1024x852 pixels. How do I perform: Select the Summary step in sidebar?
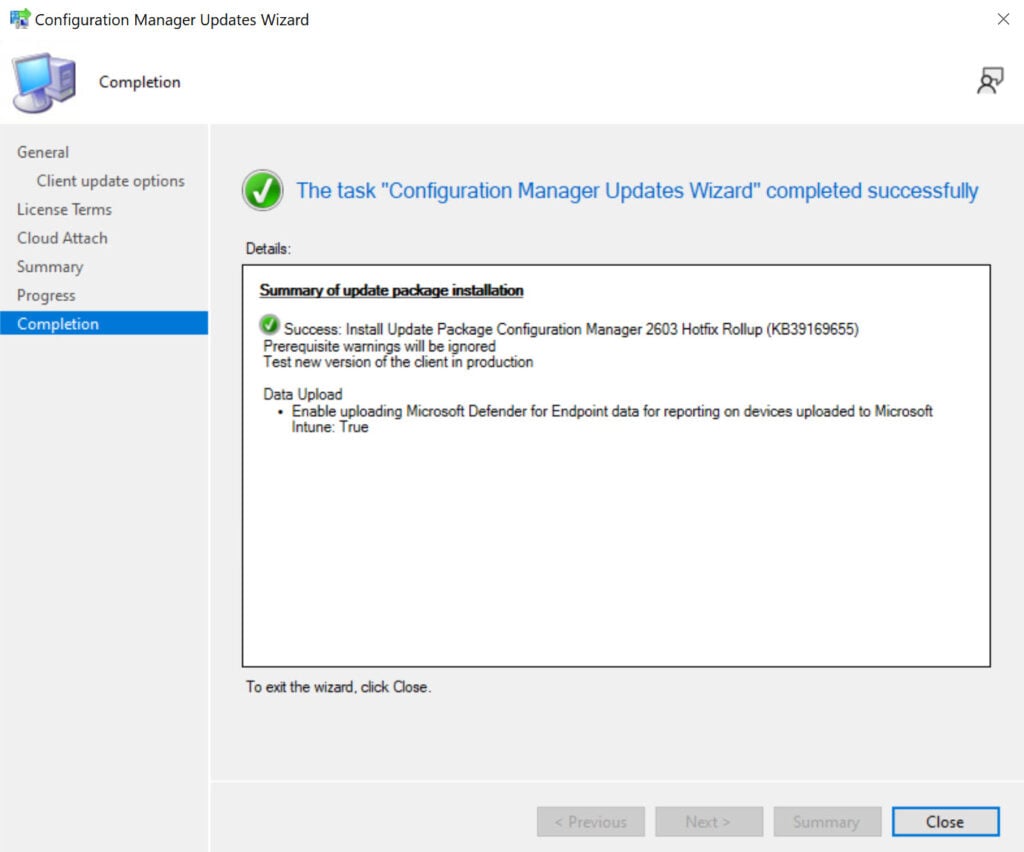coord(50,267)
